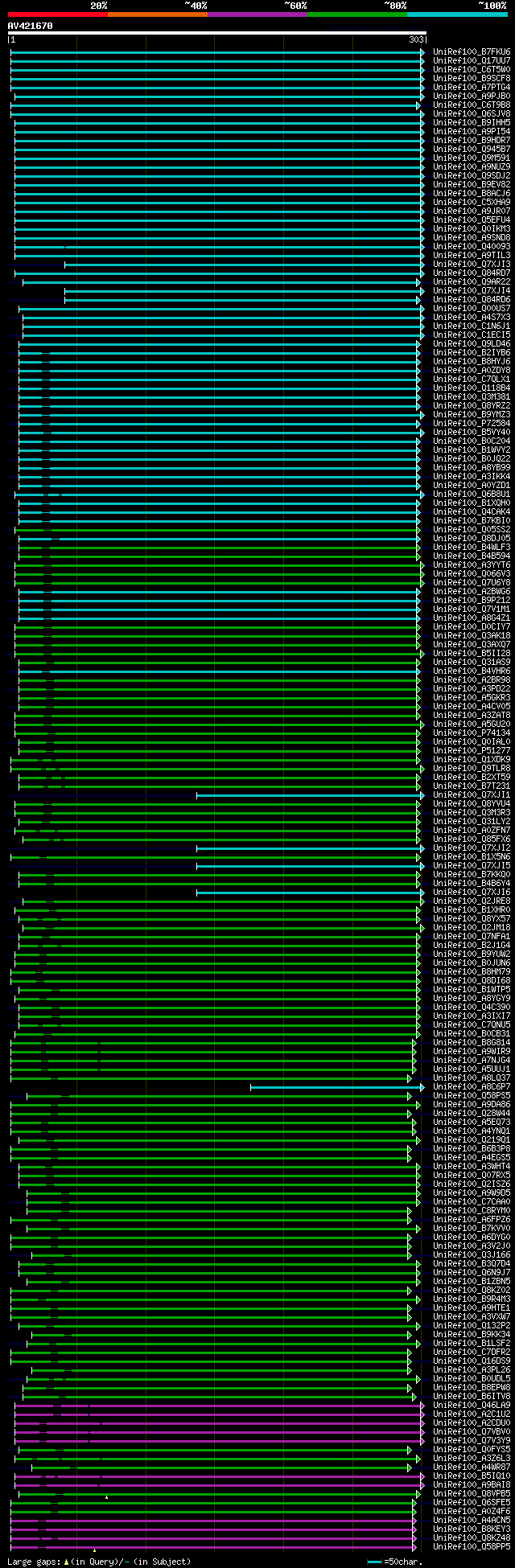Open hit UniRef100_Q17UU7
The width and height of the screenshot is (515, 1568).
[472, 60]
